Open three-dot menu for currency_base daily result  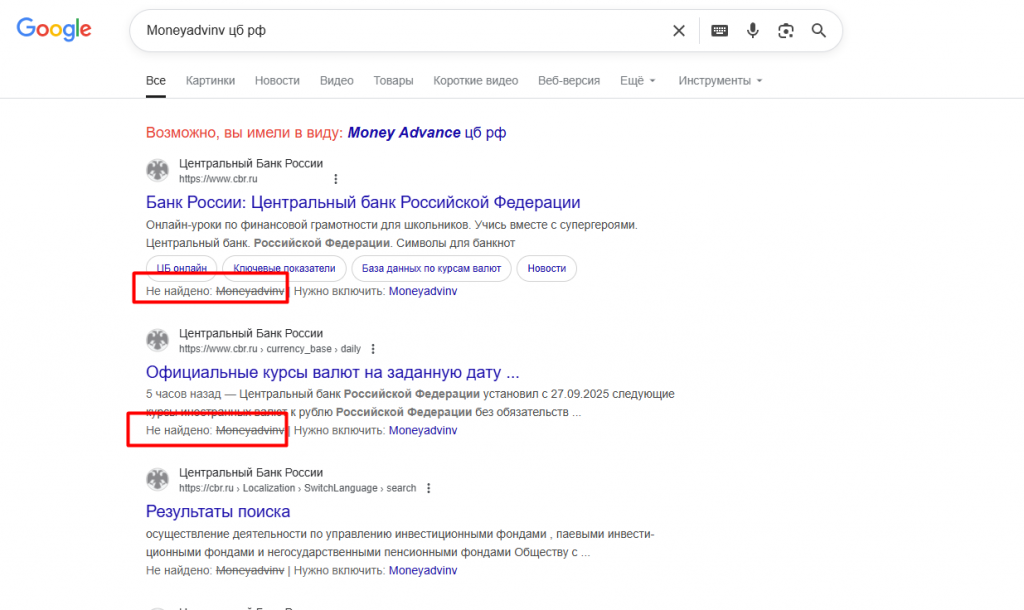coord(373,349)
